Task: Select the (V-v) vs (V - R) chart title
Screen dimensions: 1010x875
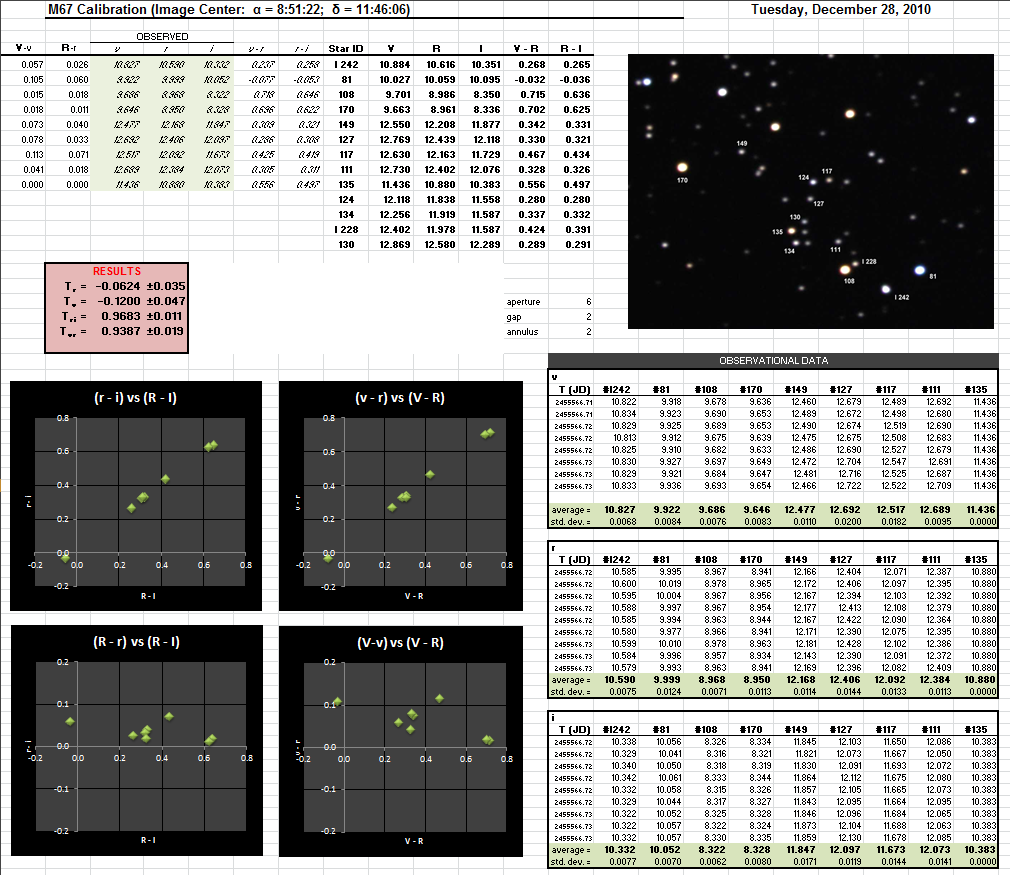Action: [400, 641]
